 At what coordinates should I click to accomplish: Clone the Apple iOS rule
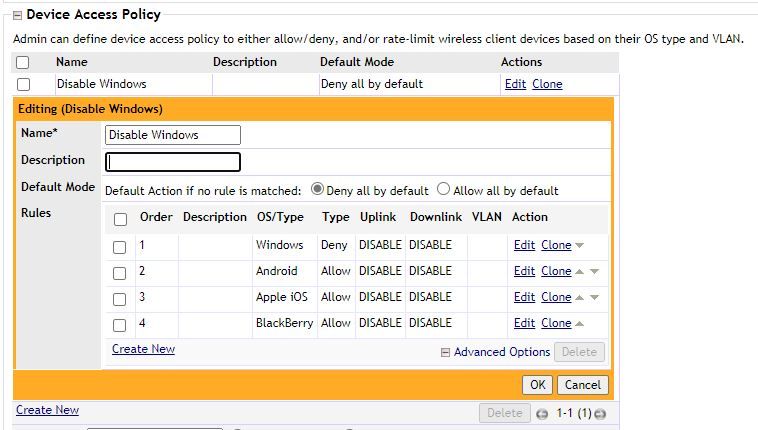pos(555,297)
